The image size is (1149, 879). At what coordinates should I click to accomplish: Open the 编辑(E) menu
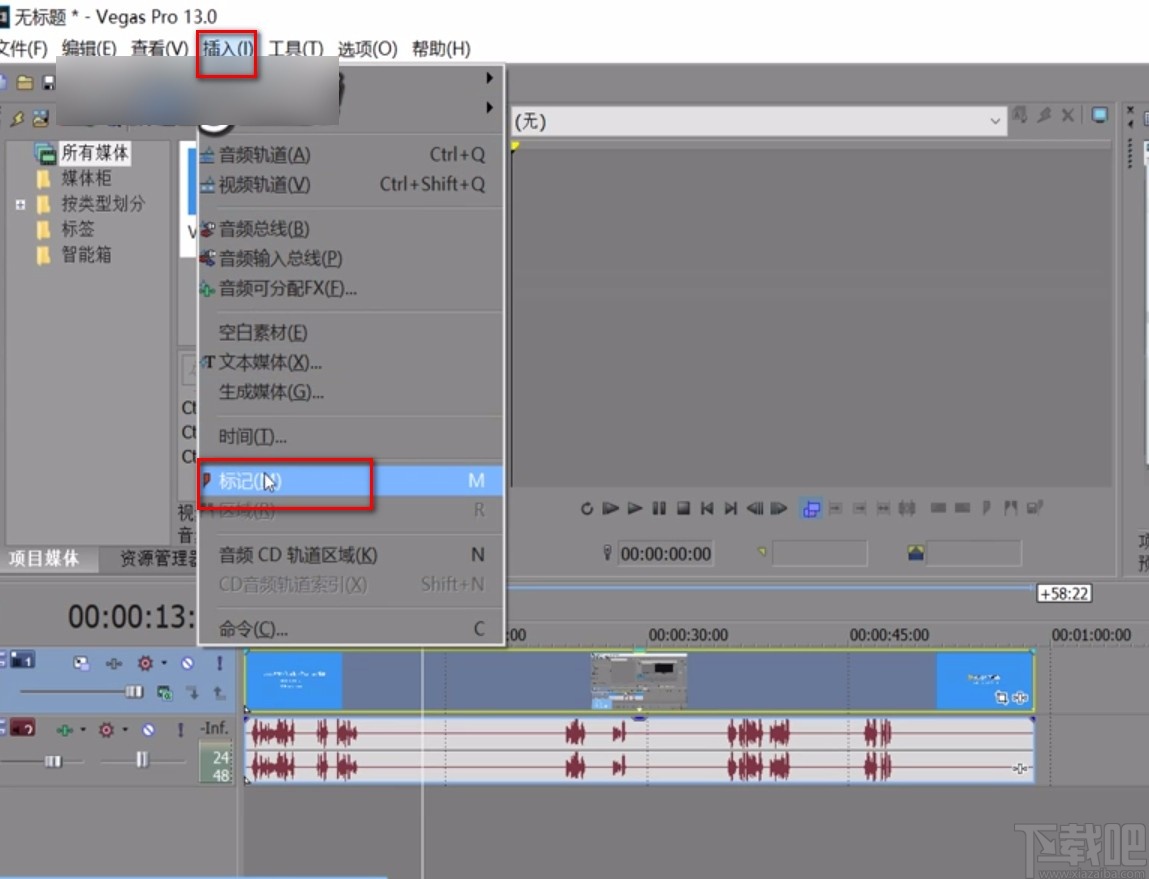point(89,49)
